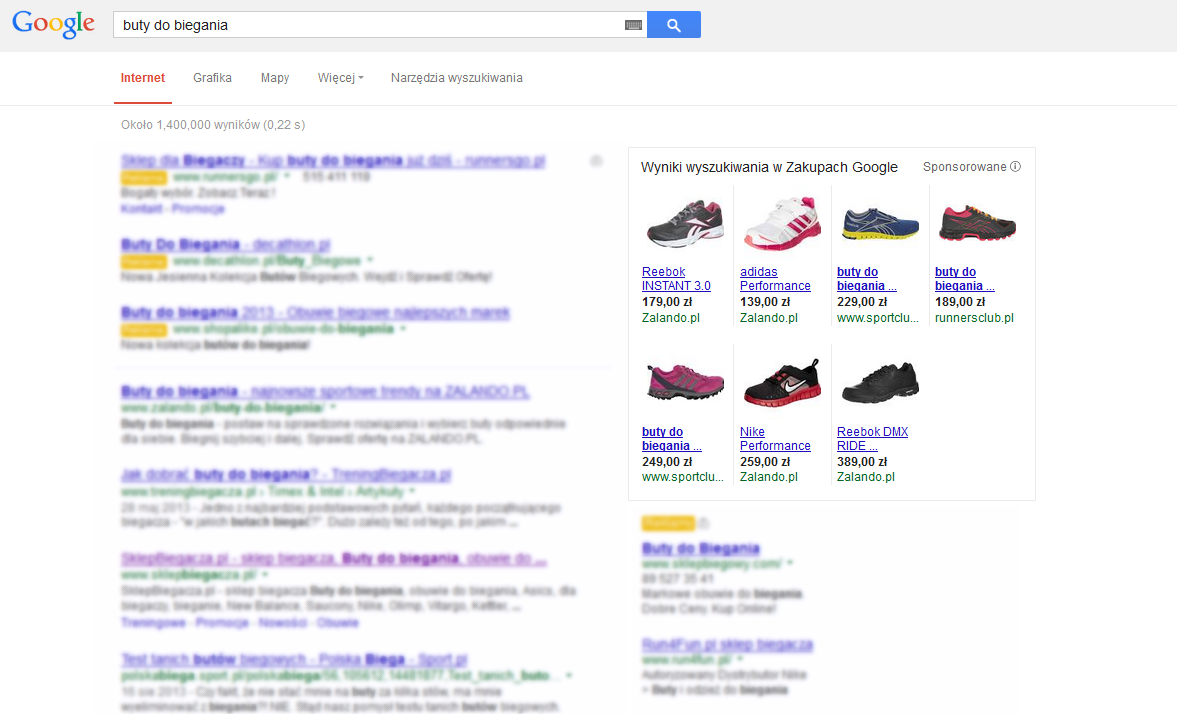Click 'runnersclub.pl' store name
This screenshot has height=714, width=1177.
[x=974, y=318]
